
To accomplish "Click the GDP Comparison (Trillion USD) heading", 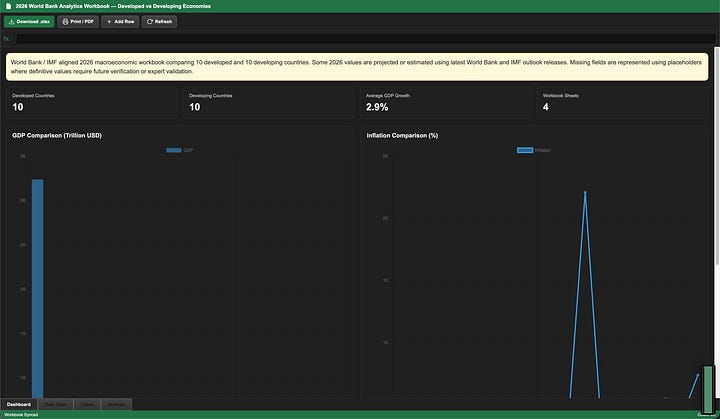I will pyautogui.click(x=57, y=136).
